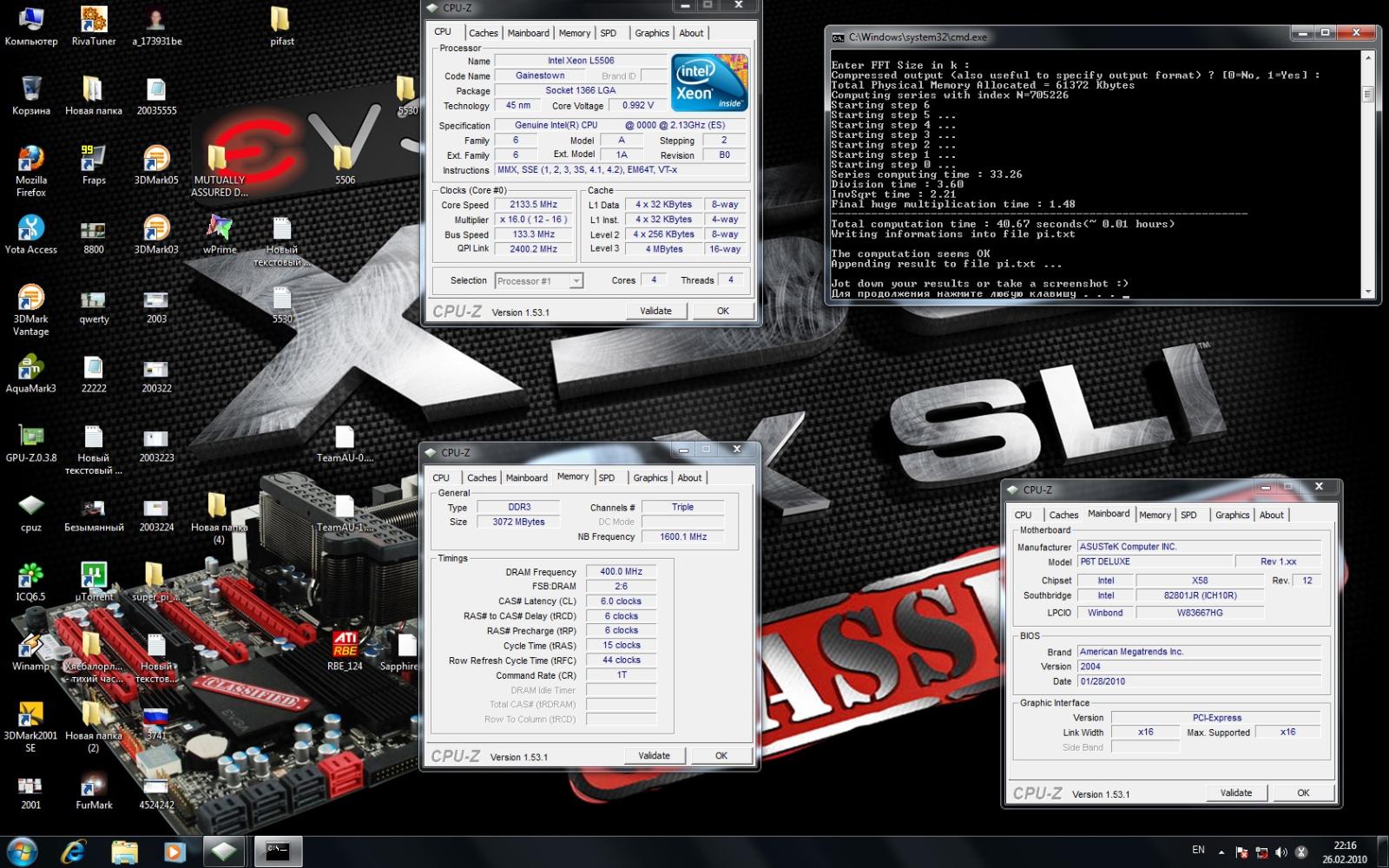Image resolution: width=1389 pixels, height=868 pixels.
Task: Open About tab in Mainboard CPU-Z window
Action: point(1272,515)
